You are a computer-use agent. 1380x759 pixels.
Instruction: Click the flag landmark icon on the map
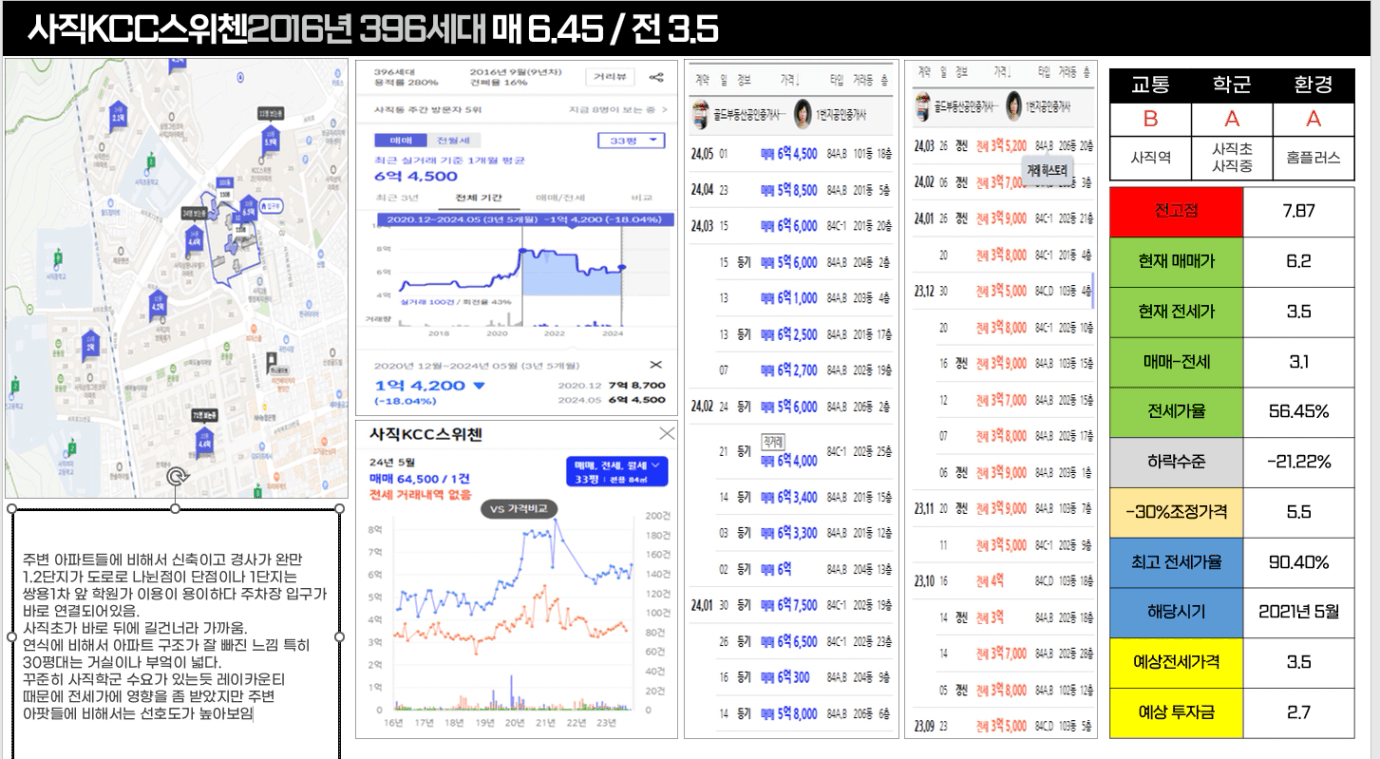point(271,361)
